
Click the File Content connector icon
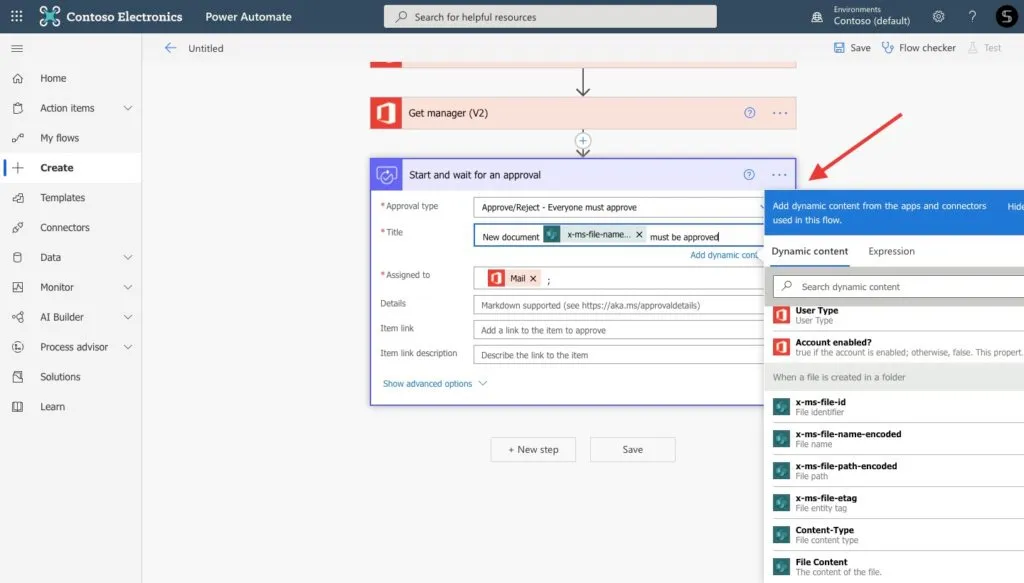coord(781,566)
